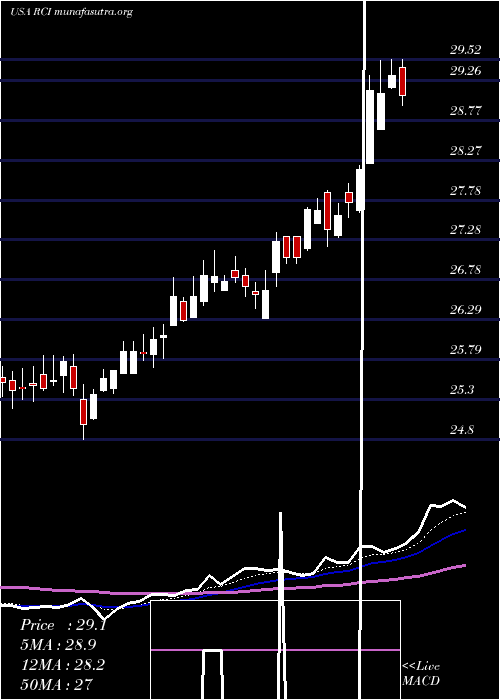Click the 27.28 price level label
500x700 pixels.
point(466,230)
